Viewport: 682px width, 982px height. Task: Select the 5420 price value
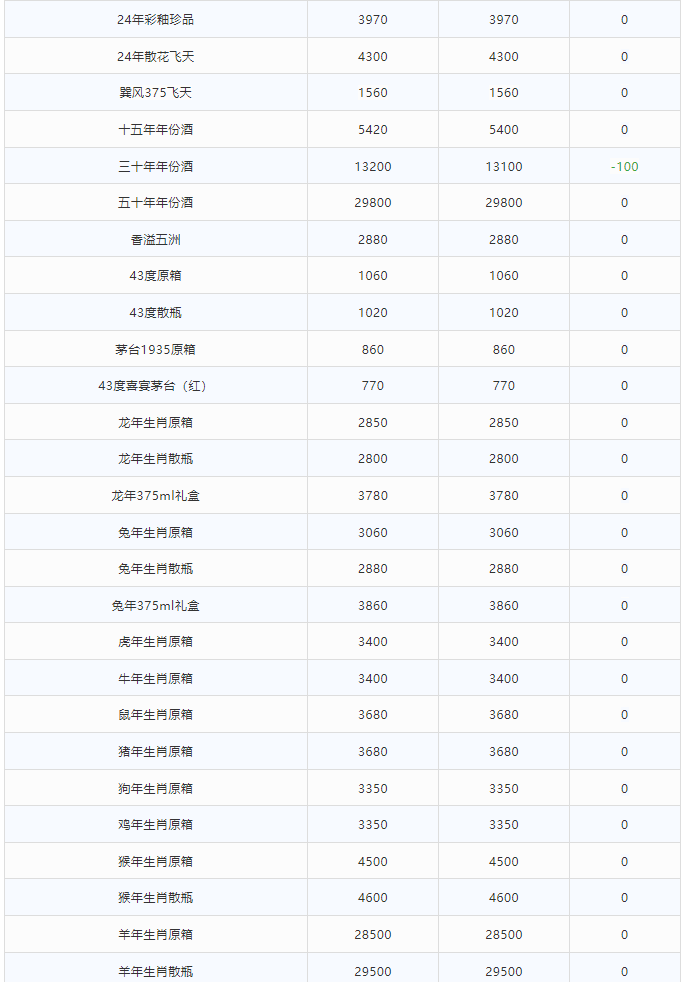pyautogui.click(x=373, y=130)
